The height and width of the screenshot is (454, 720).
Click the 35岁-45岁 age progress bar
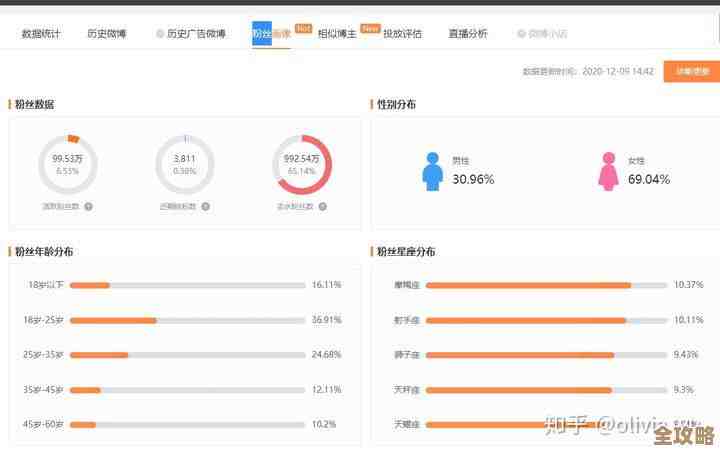[x=187, y=390]
